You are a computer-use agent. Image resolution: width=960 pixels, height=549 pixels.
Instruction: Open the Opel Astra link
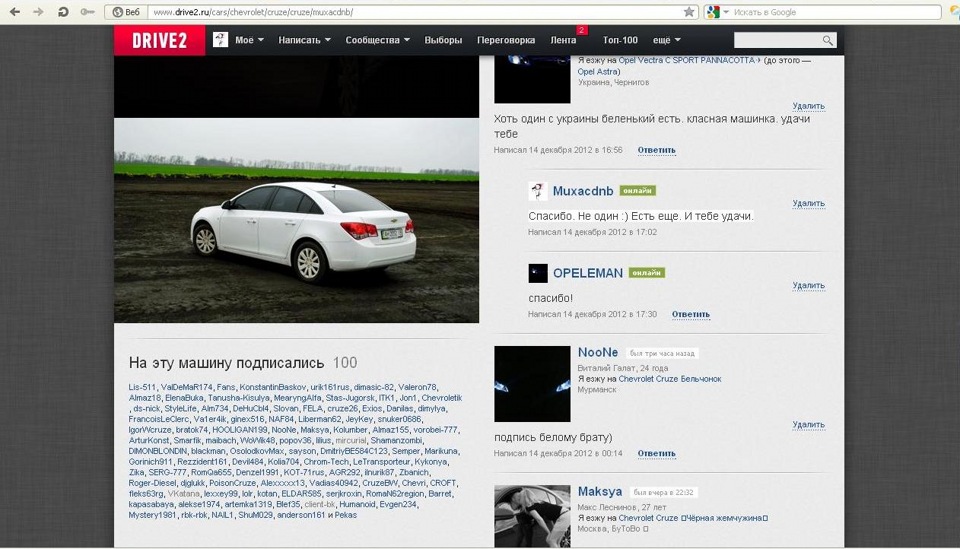pos(597,71)
